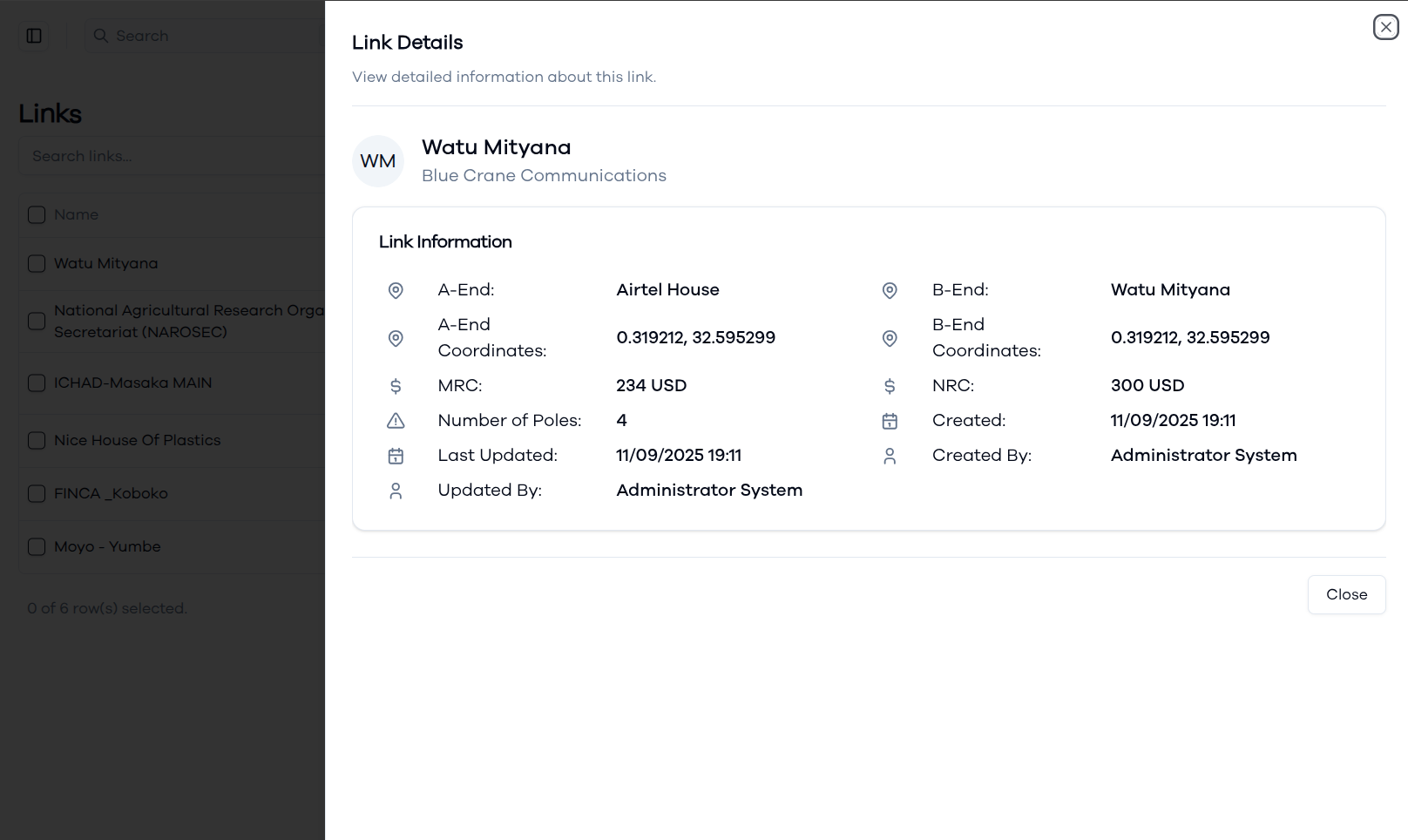Select the National Agricultural Research row text
Image resolution: width=1408 pixels, height=840 pixels.
(189, 321)
